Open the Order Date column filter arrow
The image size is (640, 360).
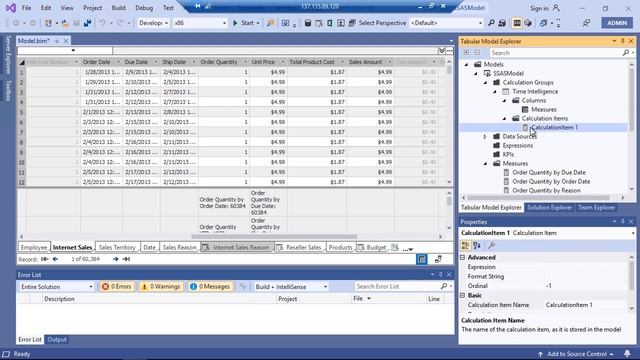click(118, 62)
